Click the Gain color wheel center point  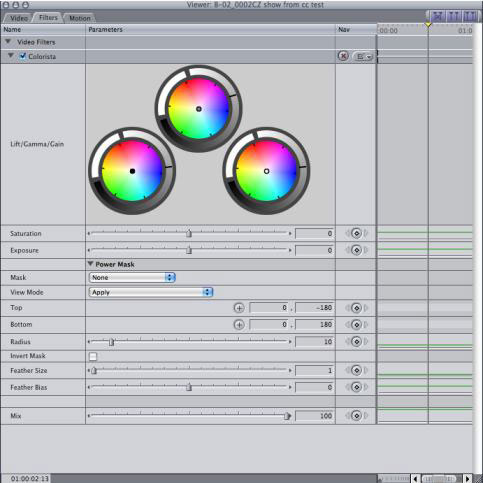coord(266,171)
